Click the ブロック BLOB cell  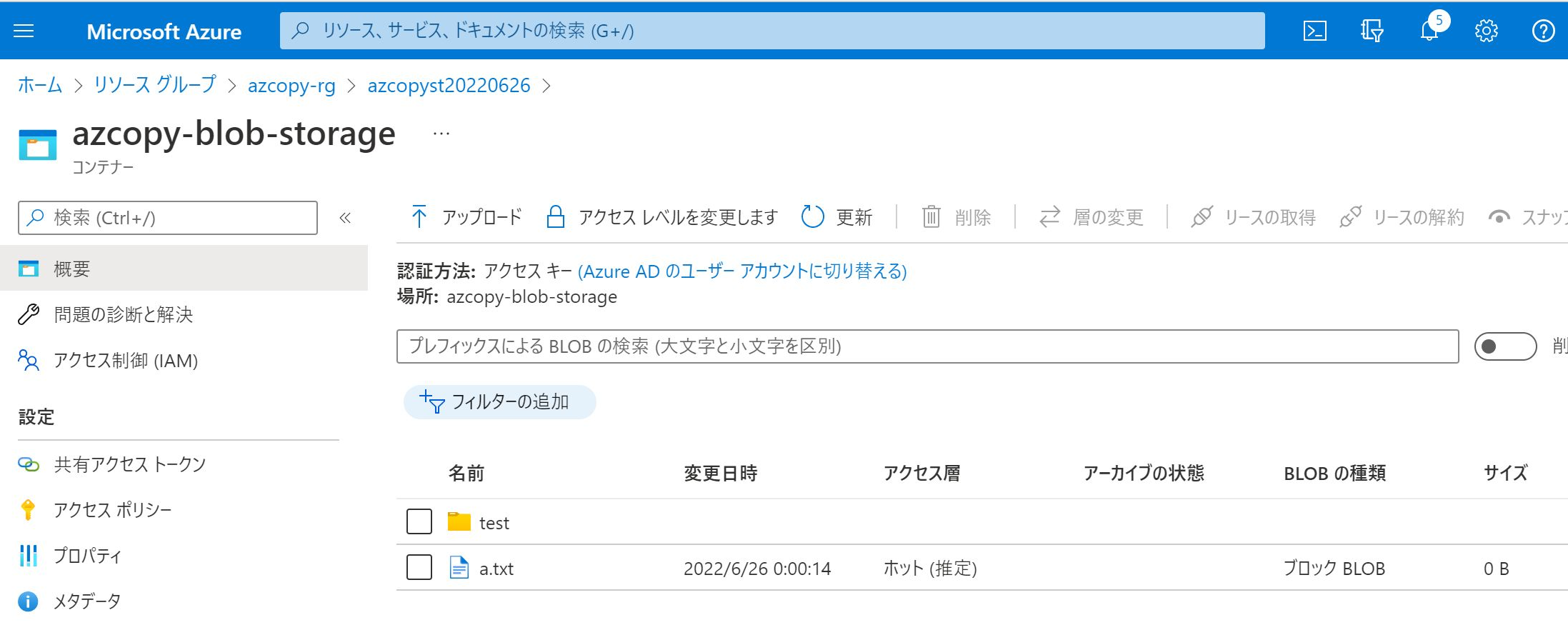click(1334, 569)
